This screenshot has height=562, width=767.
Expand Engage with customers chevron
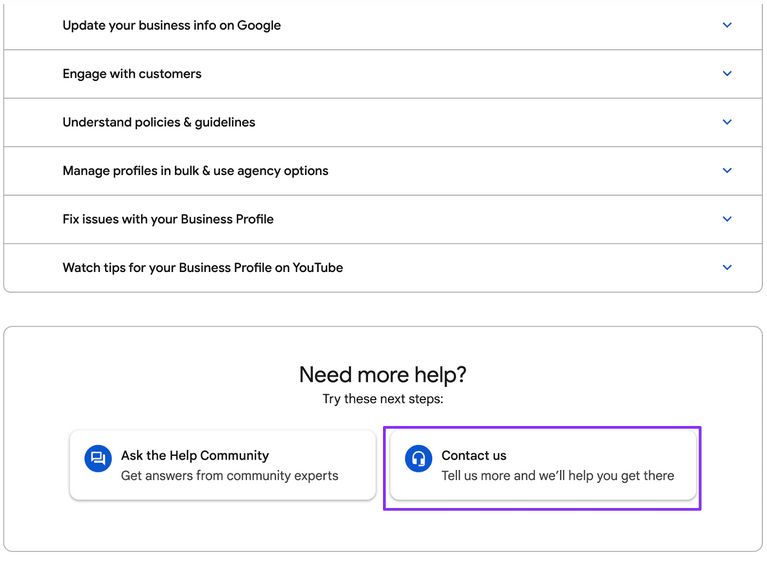tap(727, 73)
